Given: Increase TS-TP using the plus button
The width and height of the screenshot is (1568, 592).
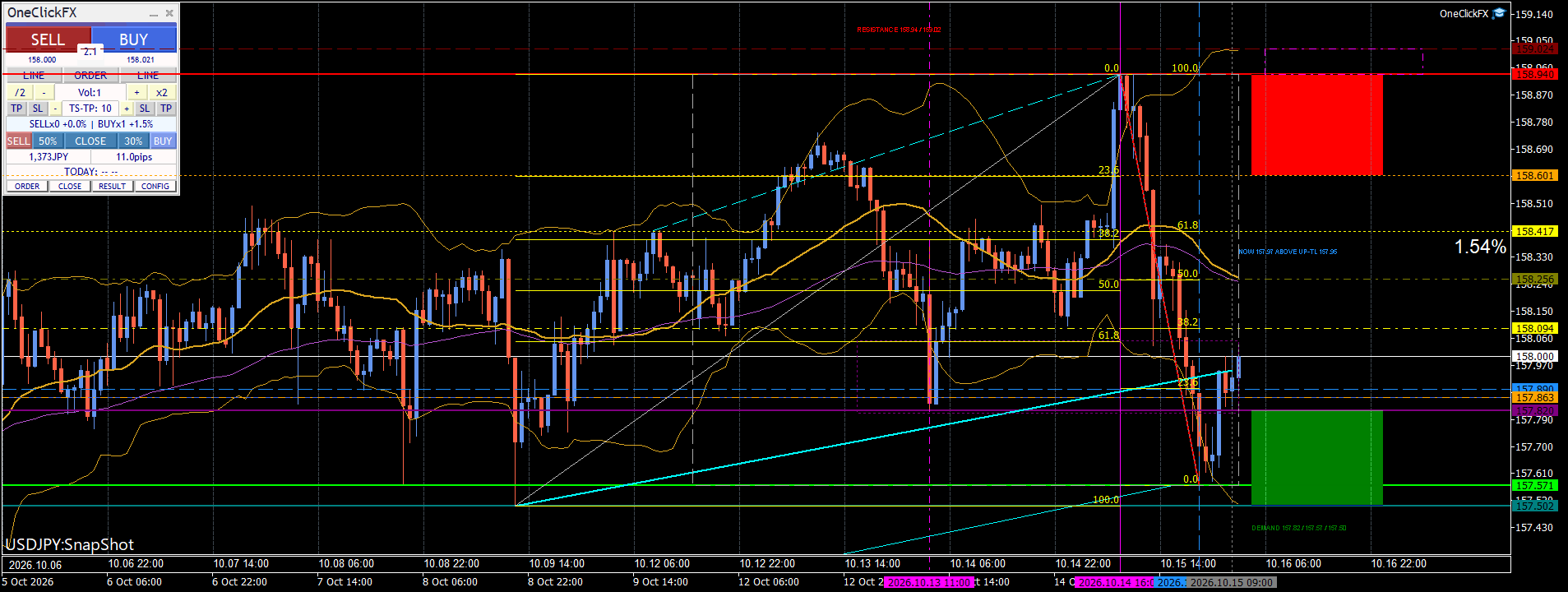Looking at the screenshot, I should [x=127, y=108].
